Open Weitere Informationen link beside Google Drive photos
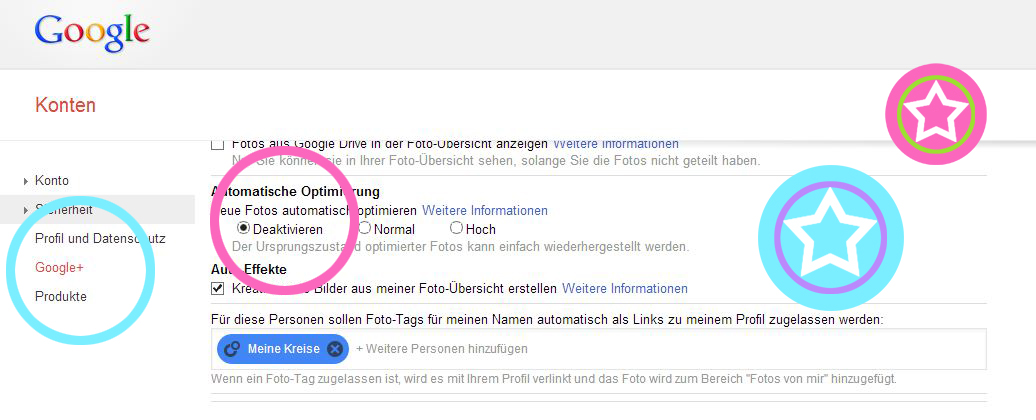The width and height of the screenshot is (1036, 420). tap(615, 143)
